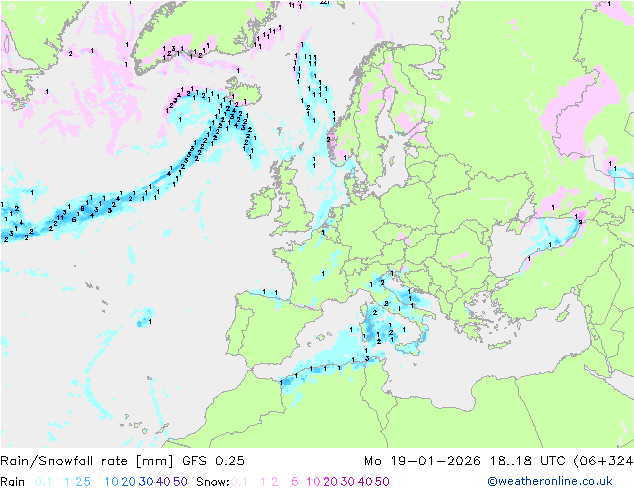The height and width of the screenshot is (490, 634).
Task: Click the 'GFS 0.25' model label
Action: [x=213, y=461]
